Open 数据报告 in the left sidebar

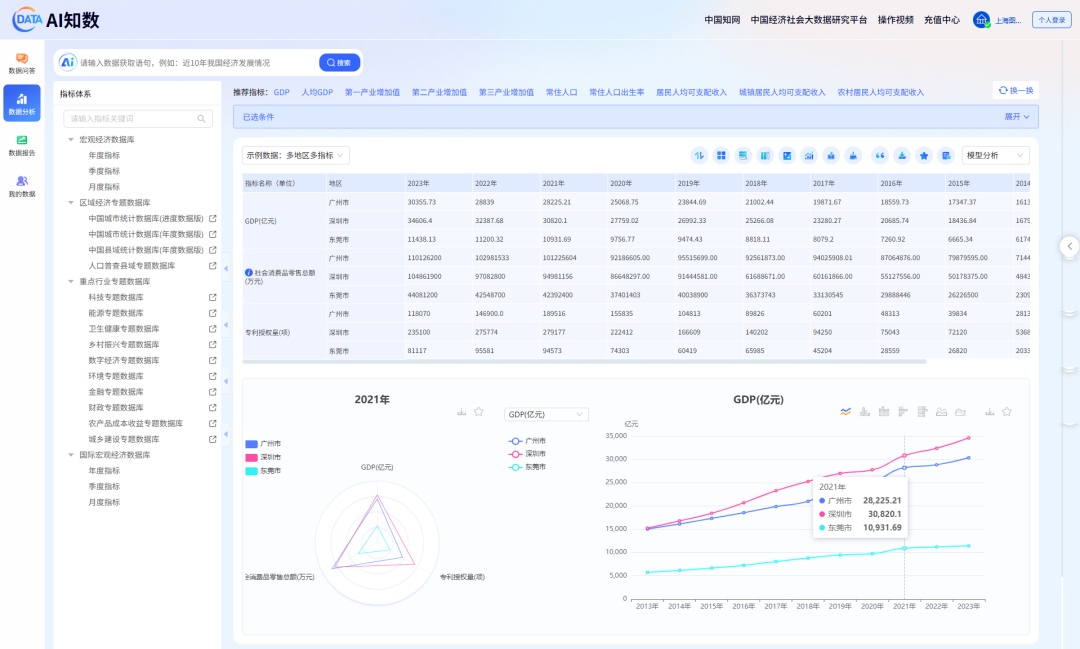22,145
